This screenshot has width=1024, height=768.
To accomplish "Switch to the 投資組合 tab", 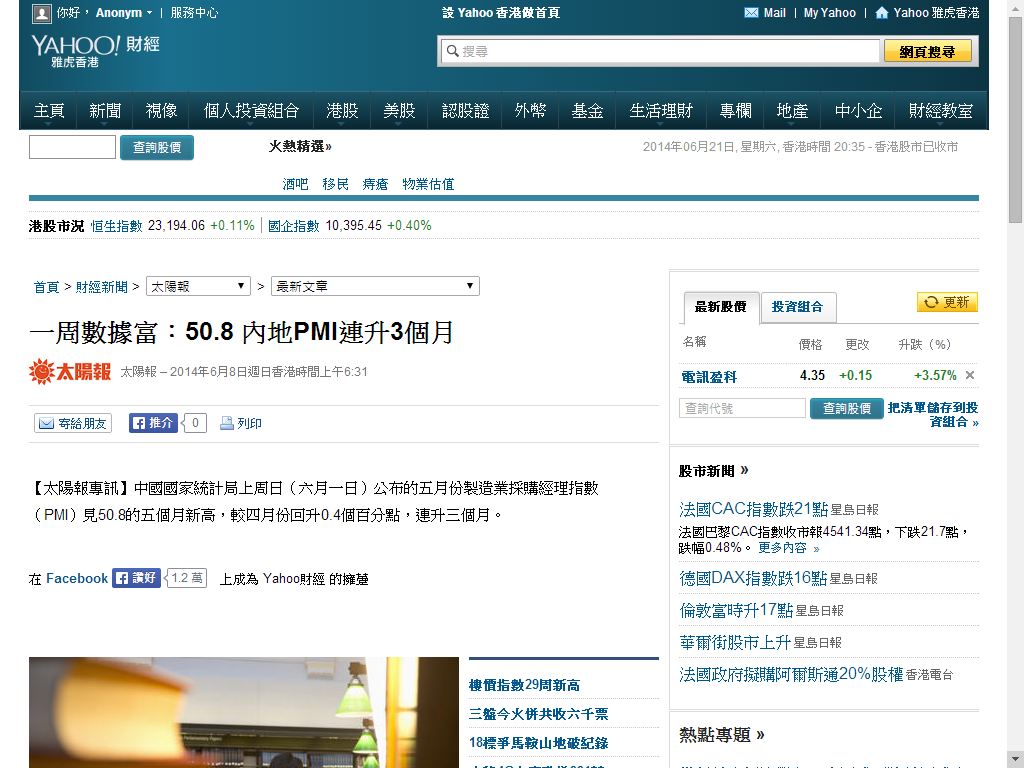I will click(x=797, y=307).
